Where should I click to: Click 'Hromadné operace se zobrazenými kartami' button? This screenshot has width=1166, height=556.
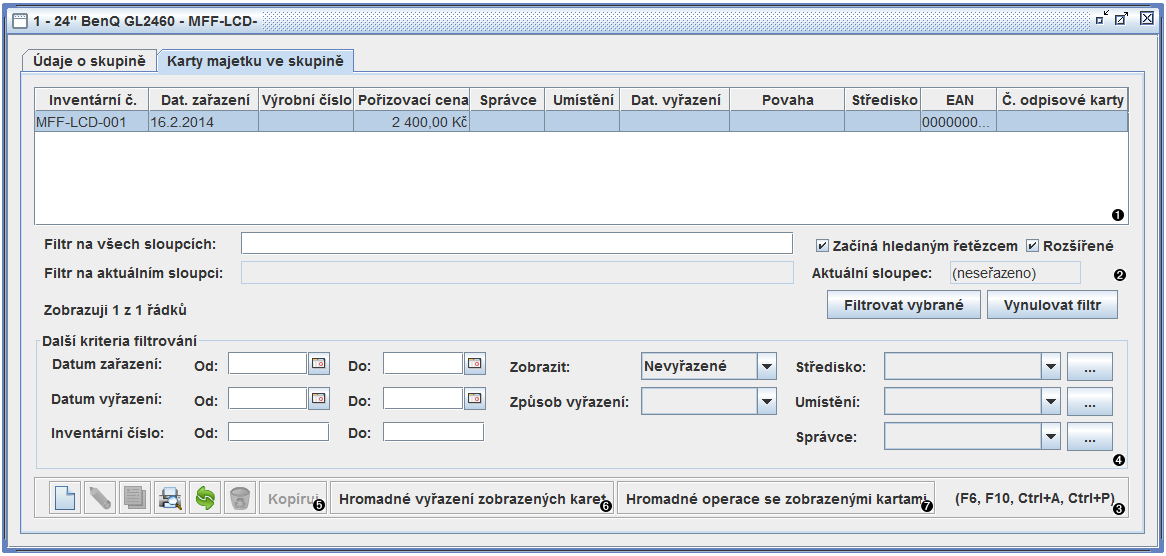point(776,498)
